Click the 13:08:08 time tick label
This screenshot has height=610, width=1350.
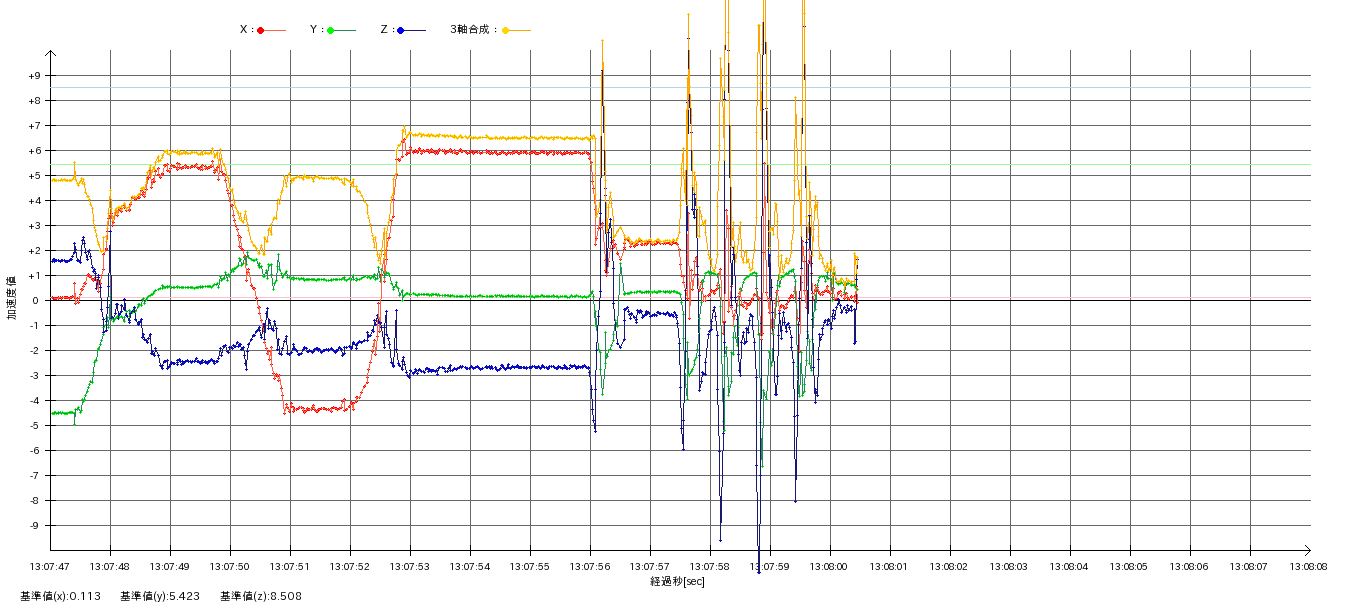[x=1308, y=566]
